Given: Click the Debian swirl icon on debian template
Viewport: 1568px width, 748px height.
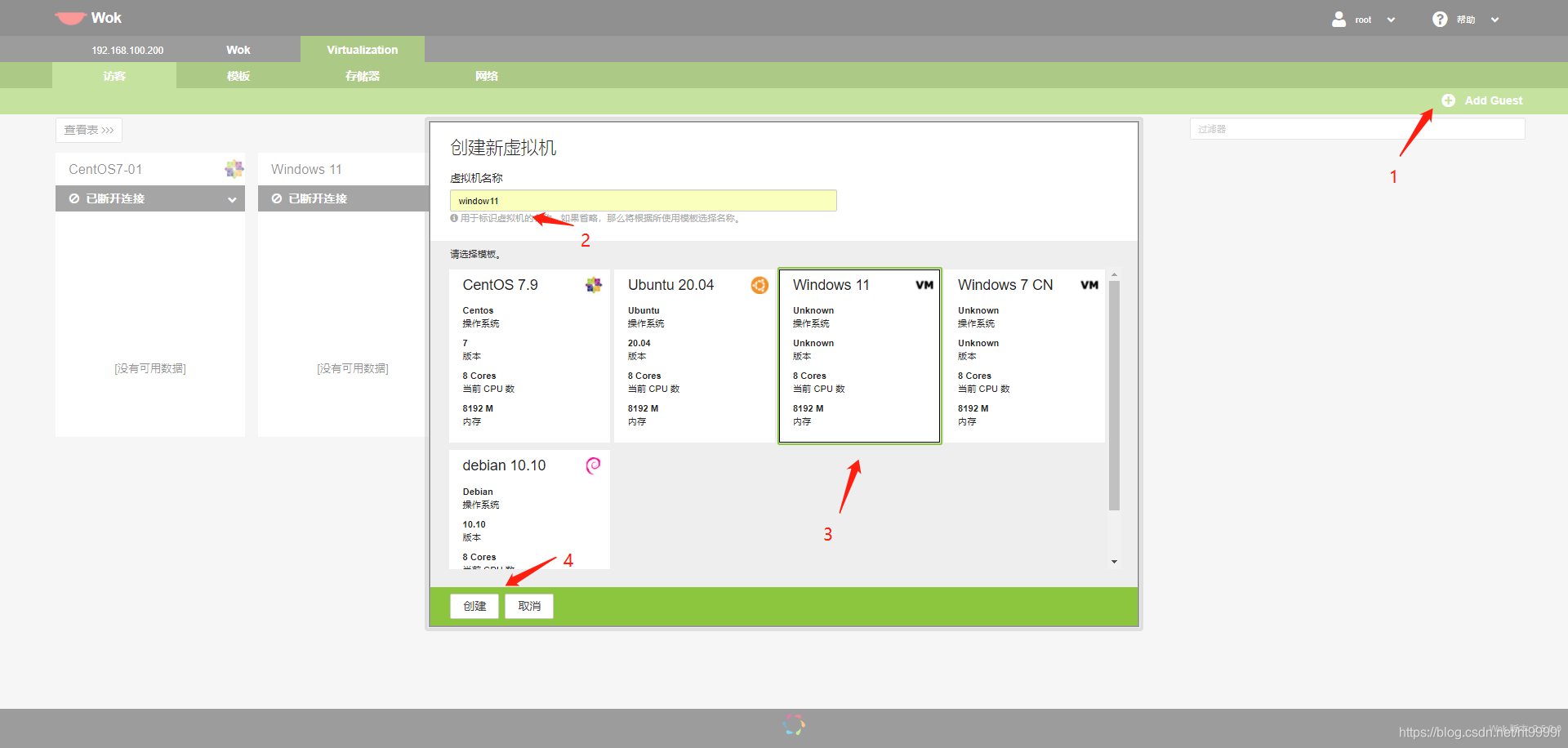Looking at the screenshot, I should (x=594, y=465).
